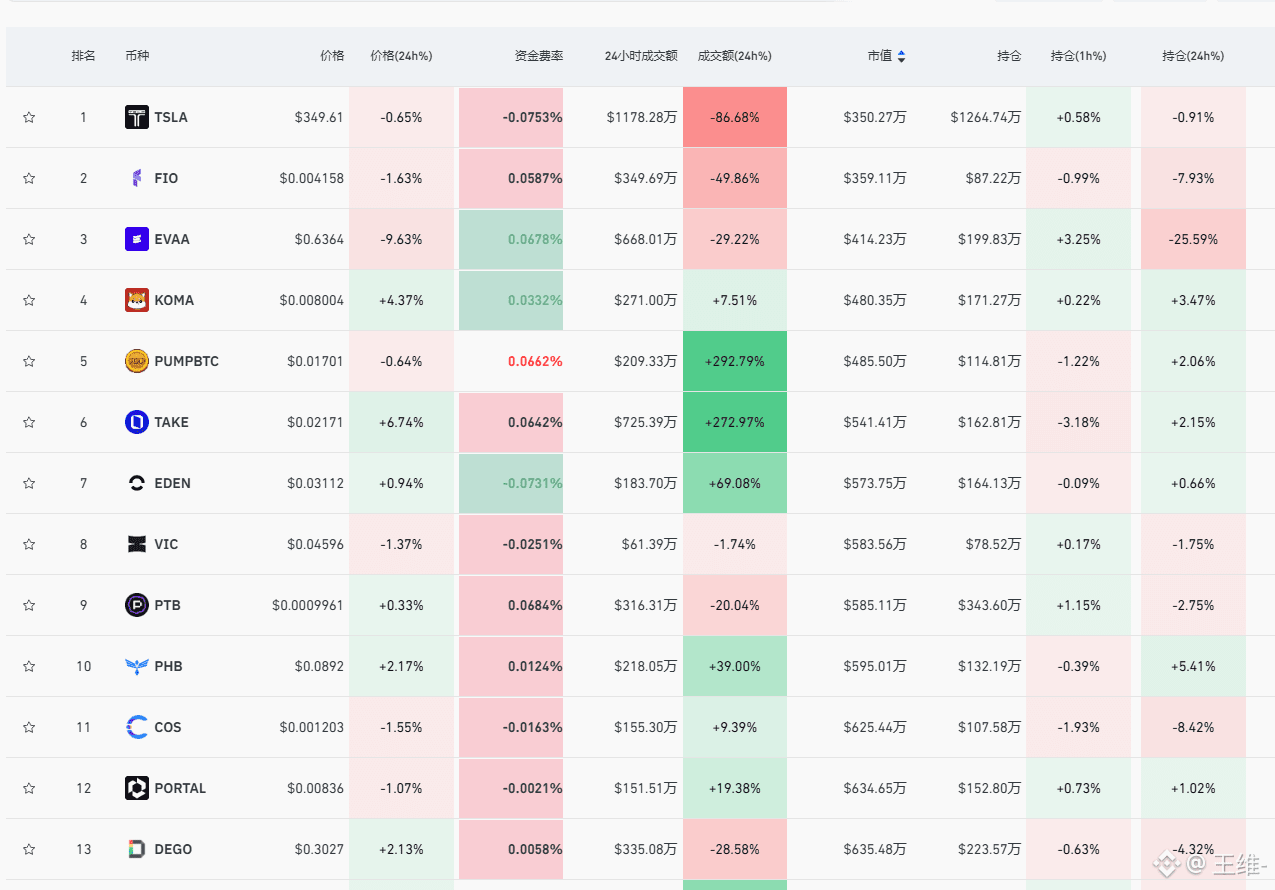Click the FIO coin logo
The height and width of the screenshot is (890, 1275).
tap(137, 178)
